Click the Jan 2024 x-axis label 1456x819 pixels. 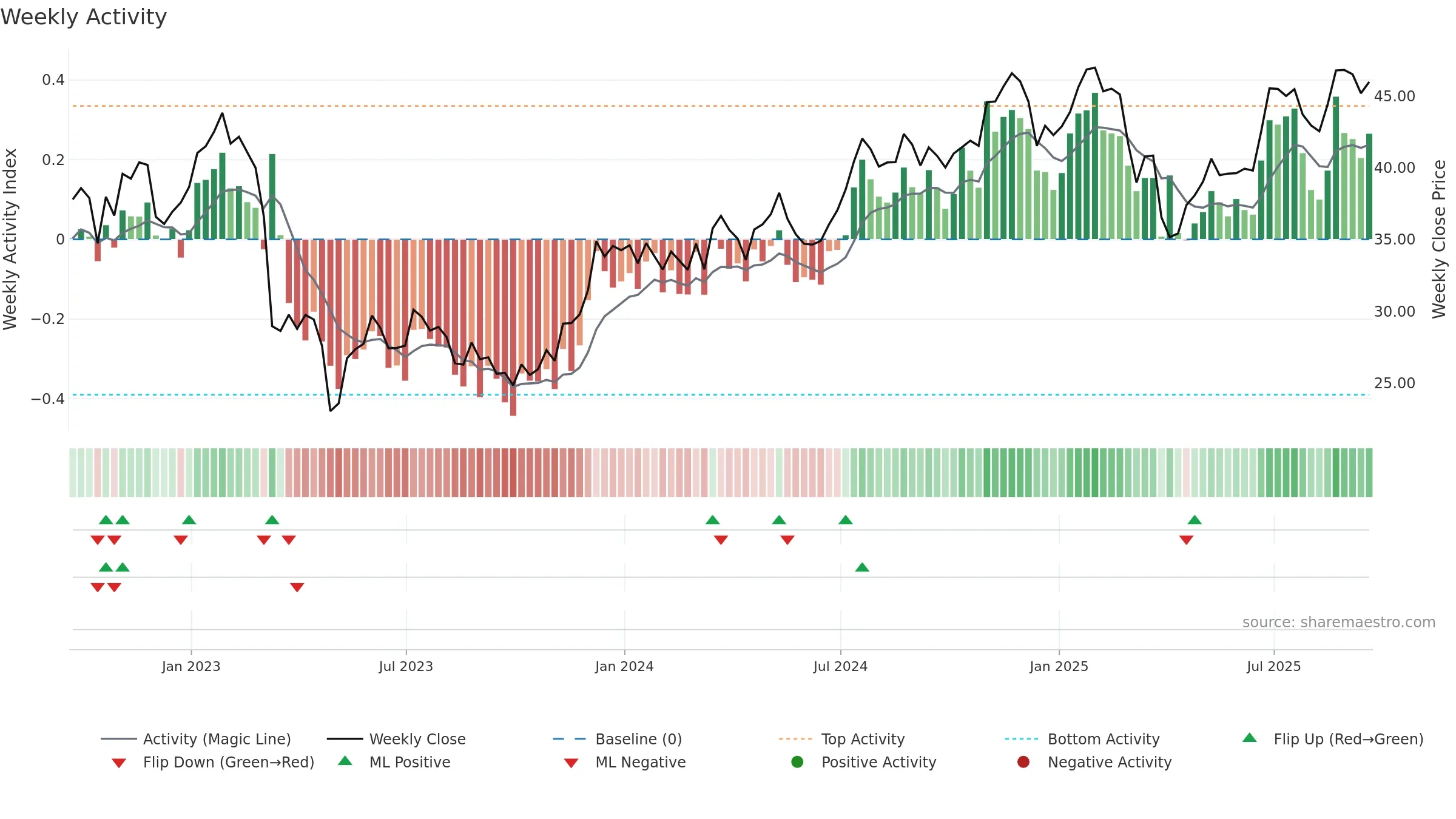(624, 666)
